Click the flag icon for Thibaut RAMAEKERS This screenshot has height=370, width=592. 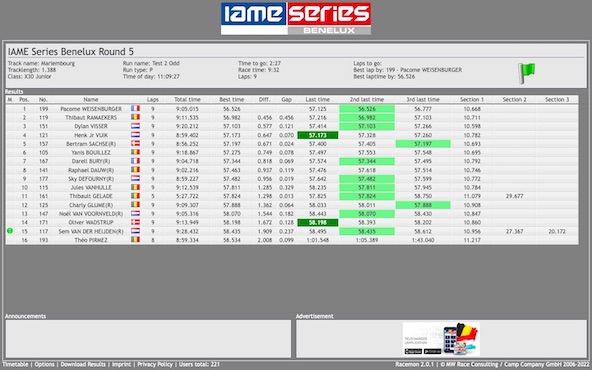pyautogui.click(x=135, y=117)
